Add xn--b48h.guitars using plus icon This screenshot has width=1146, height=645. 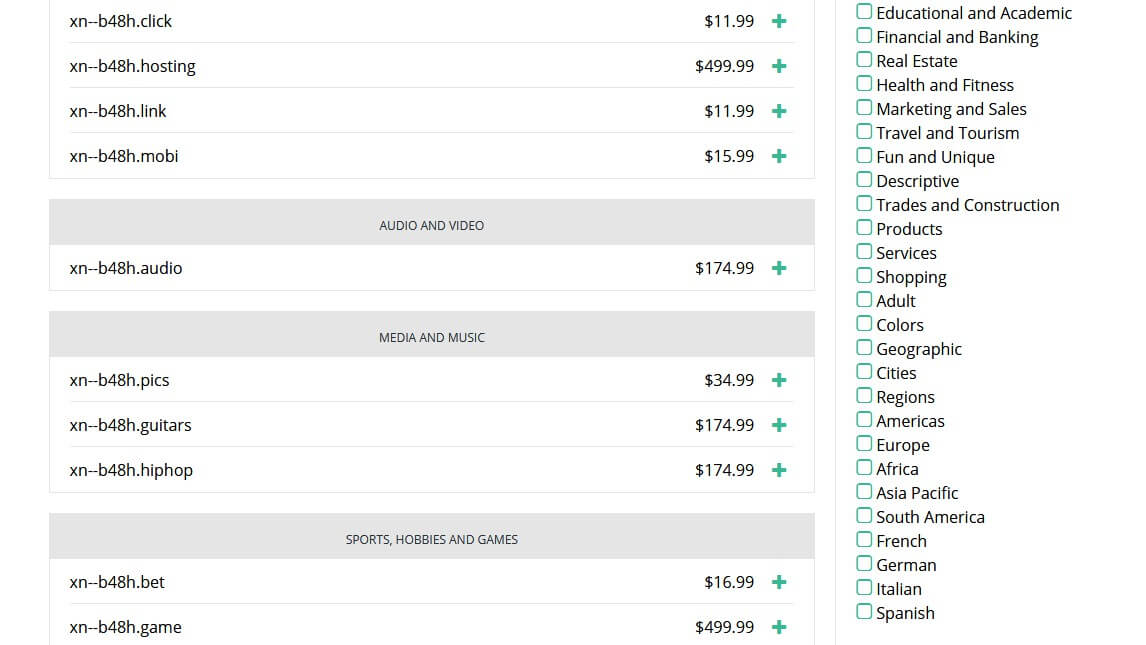pyautogui.click(x=779, y=425)
